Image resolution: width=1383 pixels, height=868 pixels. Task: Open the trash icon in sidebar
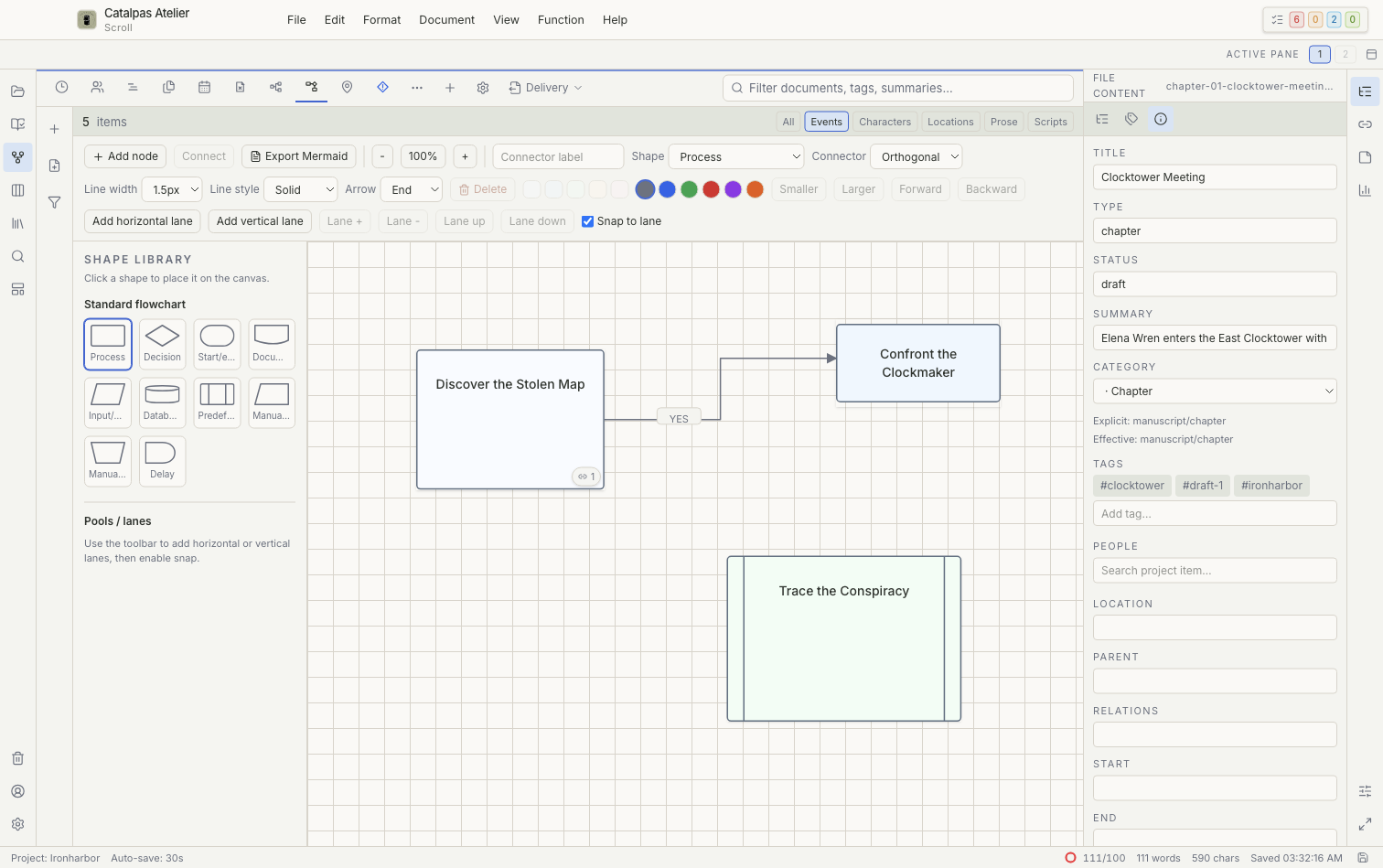coord(17,758)
